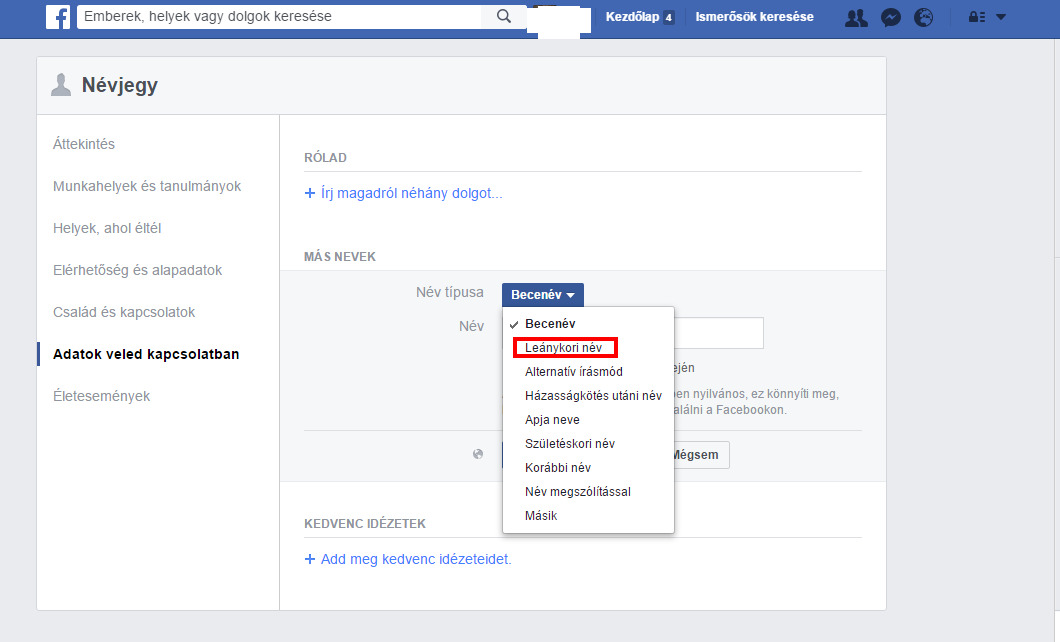Open Helyek, ahol éltél section
The width and height of the screenshot is (1060, 642).
107,228
